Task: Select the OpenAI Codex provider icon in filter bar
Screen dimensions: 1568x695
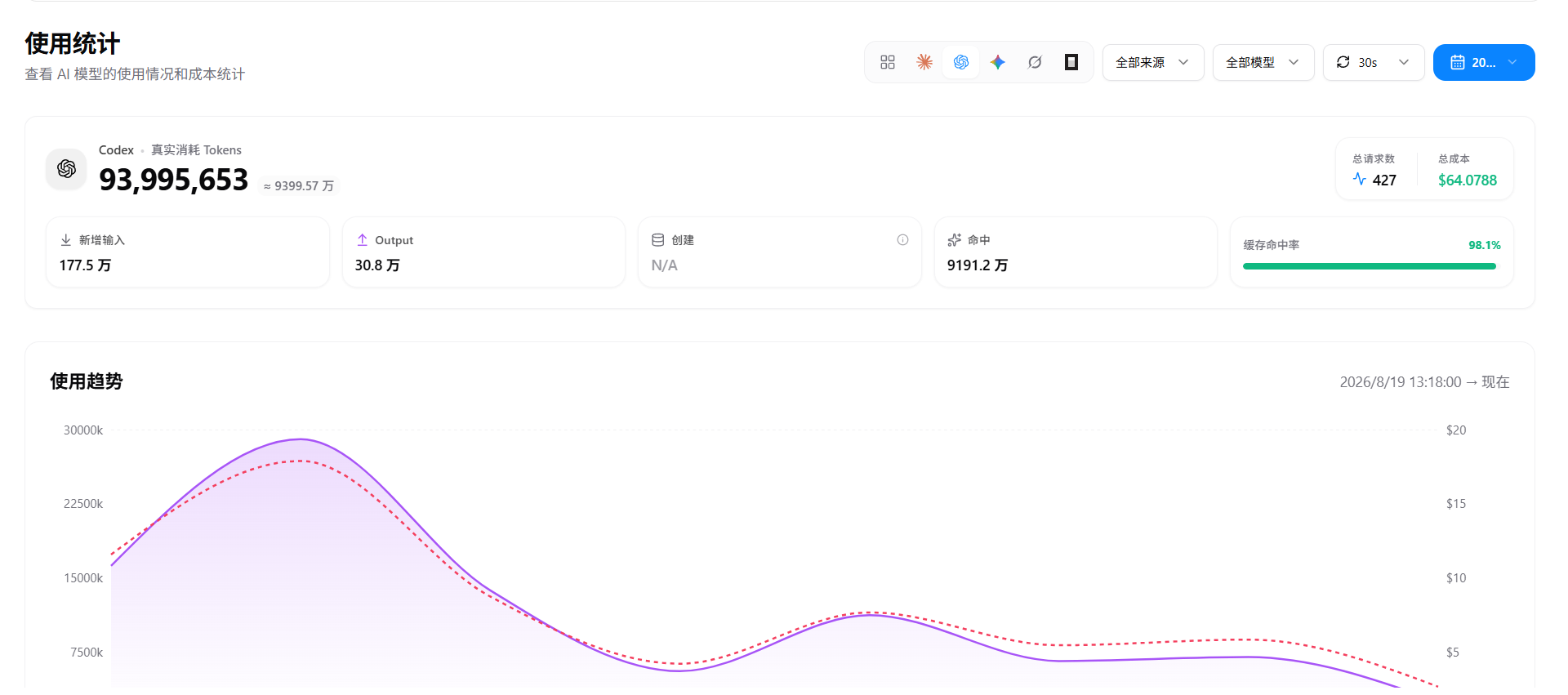Action: coord(961,62)
